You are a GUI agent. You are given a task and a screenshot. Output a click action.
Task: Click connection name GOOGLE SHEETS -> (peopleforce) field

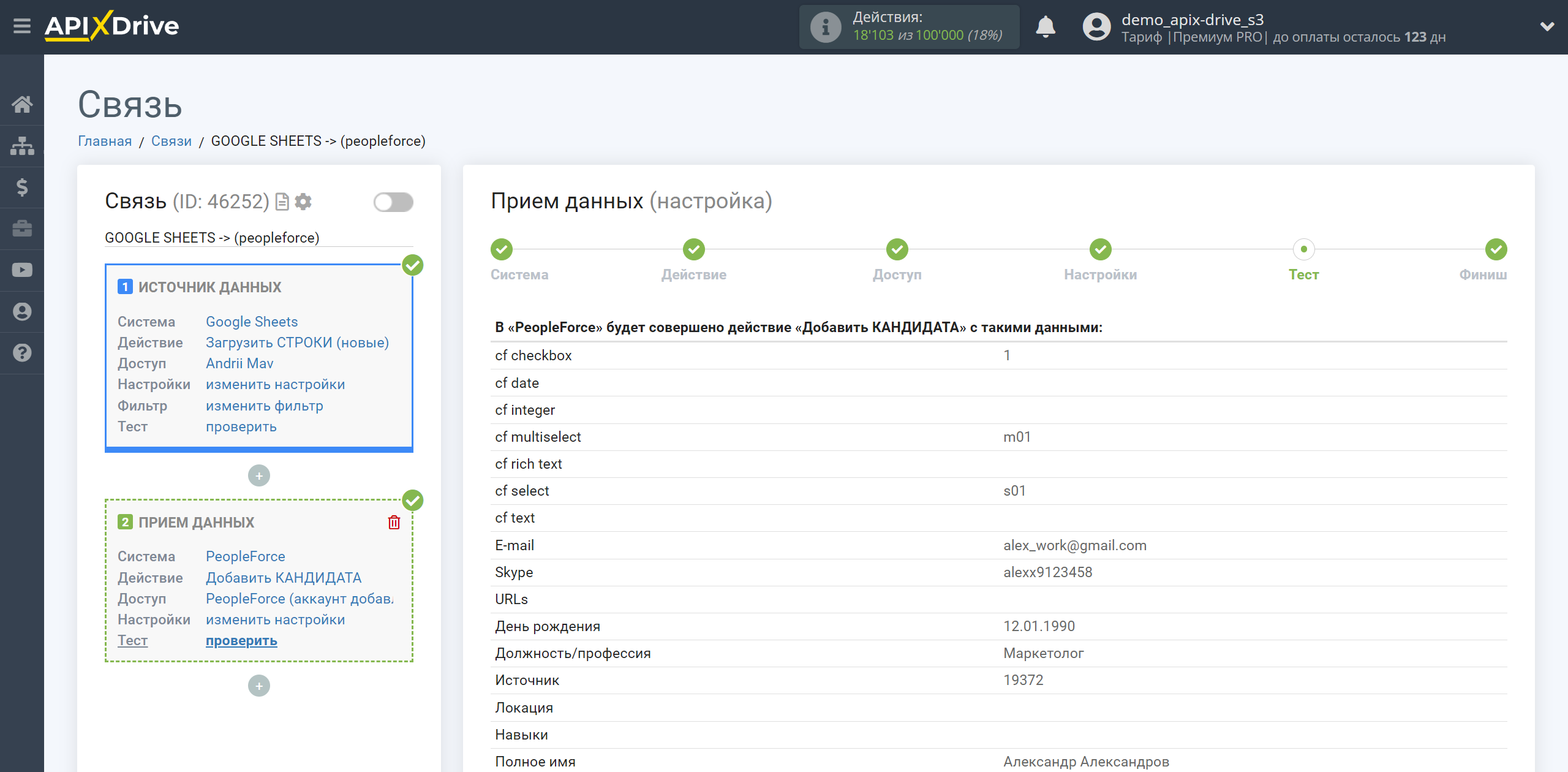click(x=259, y=238)
